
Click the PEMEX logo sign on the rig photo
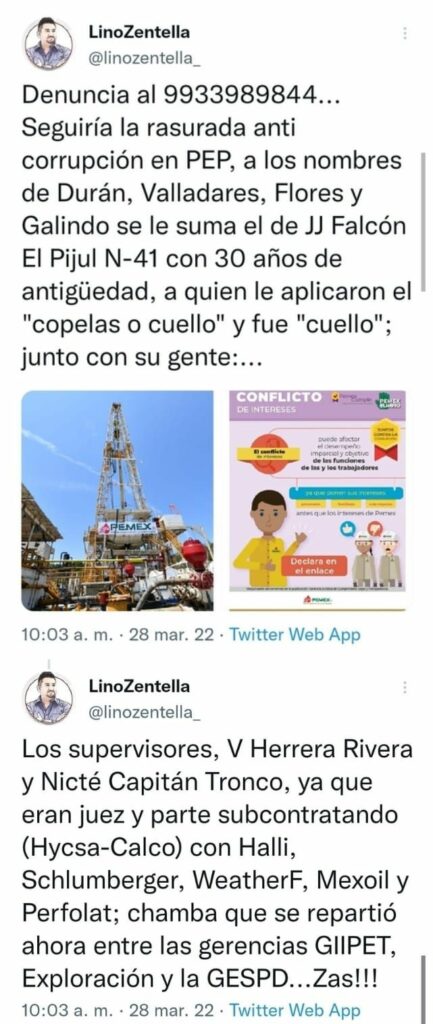tap(126, 527)
